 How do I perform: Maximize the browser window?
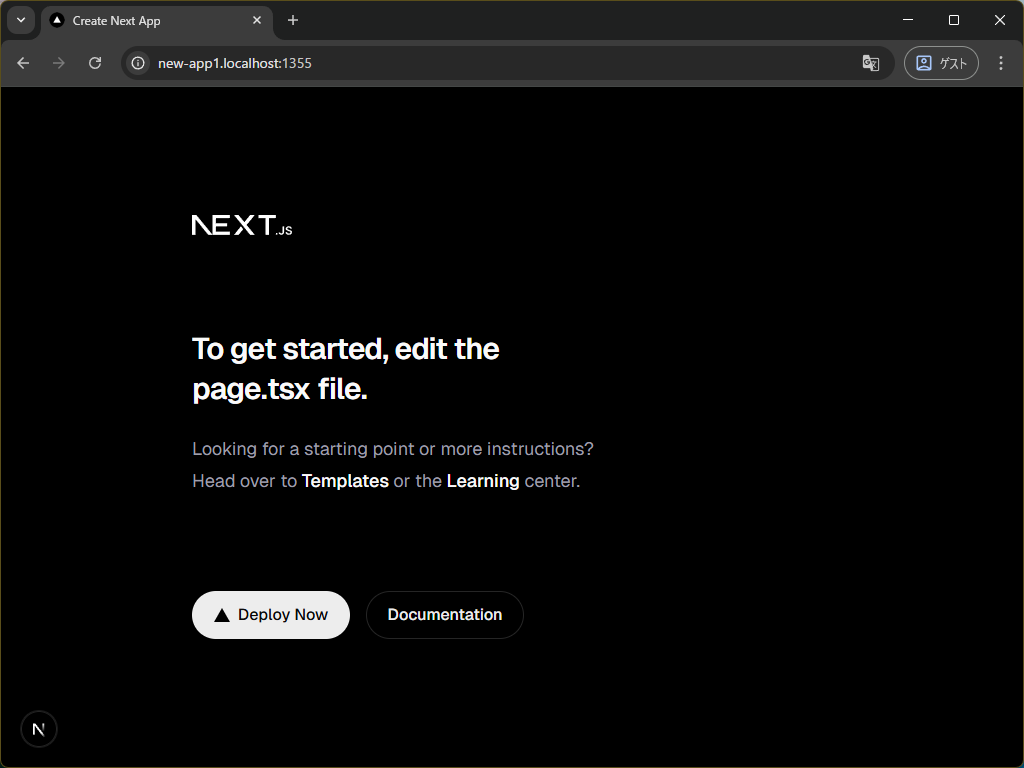[x=953, y=20]
